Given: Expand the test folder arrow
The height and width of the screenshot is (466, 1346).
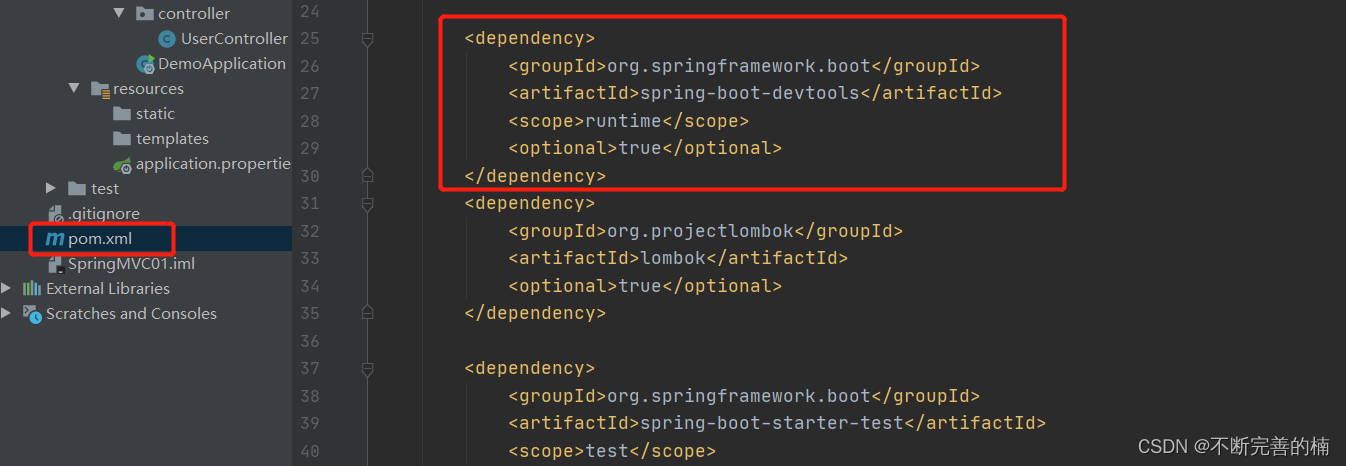Looking at the screenshot, I should tap(51, 188).
